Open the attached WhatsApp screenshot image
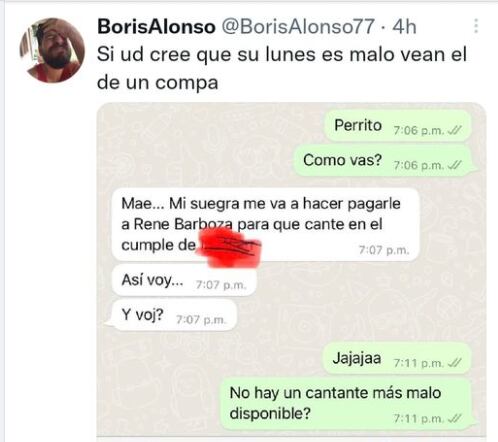 [291, 271]
